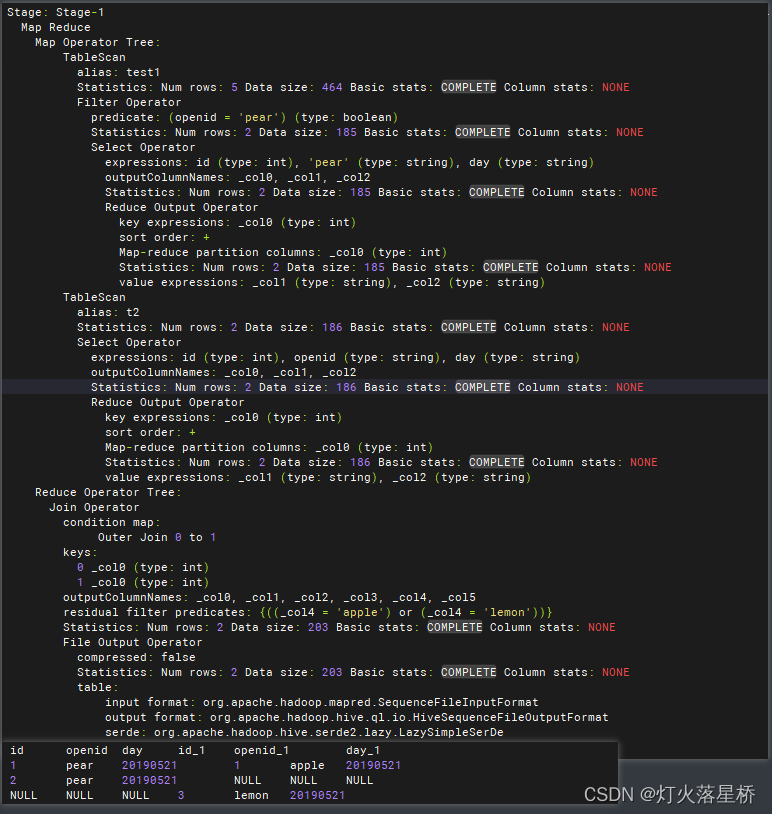
Task: Click the 'Outer Join 0 to 1' line
Action: coord(157,537)
